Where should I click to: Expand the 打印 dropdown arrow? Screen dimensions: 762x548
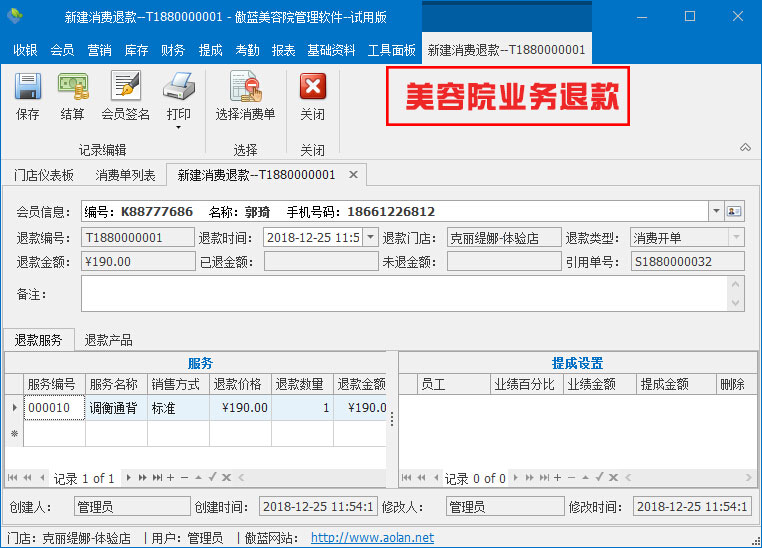pyautogui.click(x=178, y=127)
